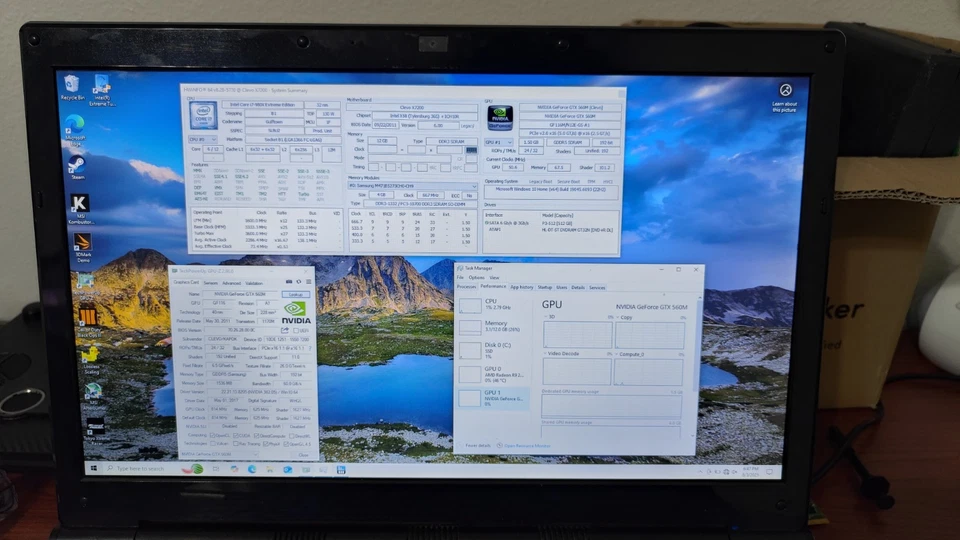This screenshot has height=540, width=960.
Task: Open the GPU-Z hamburger menu icon
Action: (x=309, y=282)
